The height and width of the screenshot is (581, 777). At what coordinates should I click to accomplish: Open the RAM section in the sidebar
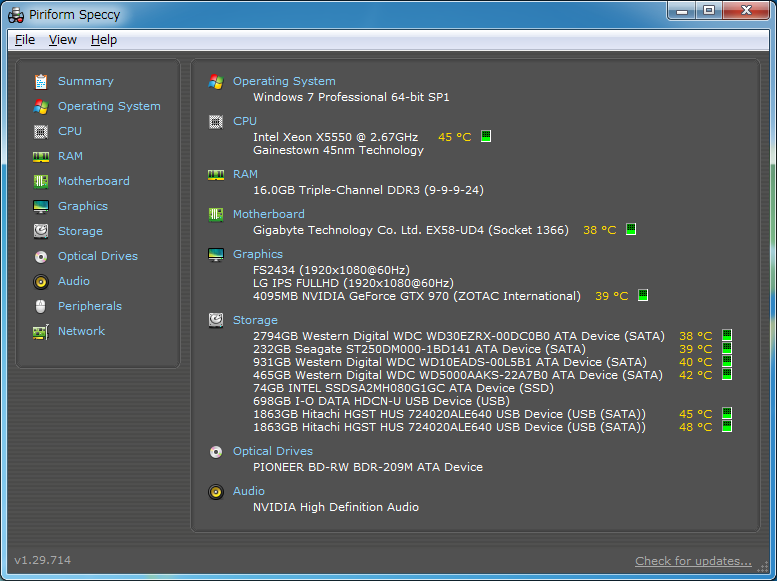pyautogui.click(x=70, y=156)
